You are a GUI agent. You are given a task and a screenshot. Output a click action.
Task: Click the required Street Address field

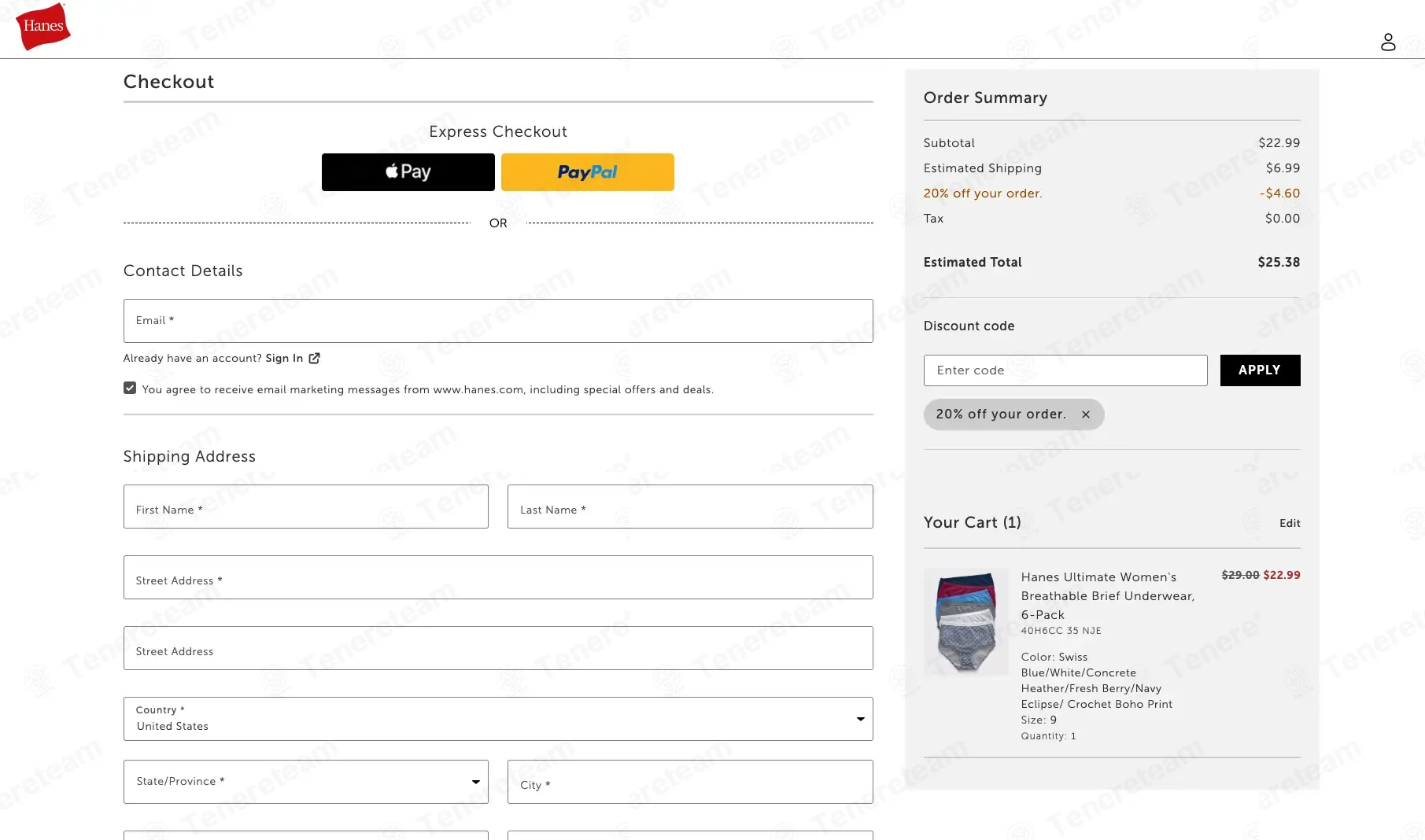point(498,577)
